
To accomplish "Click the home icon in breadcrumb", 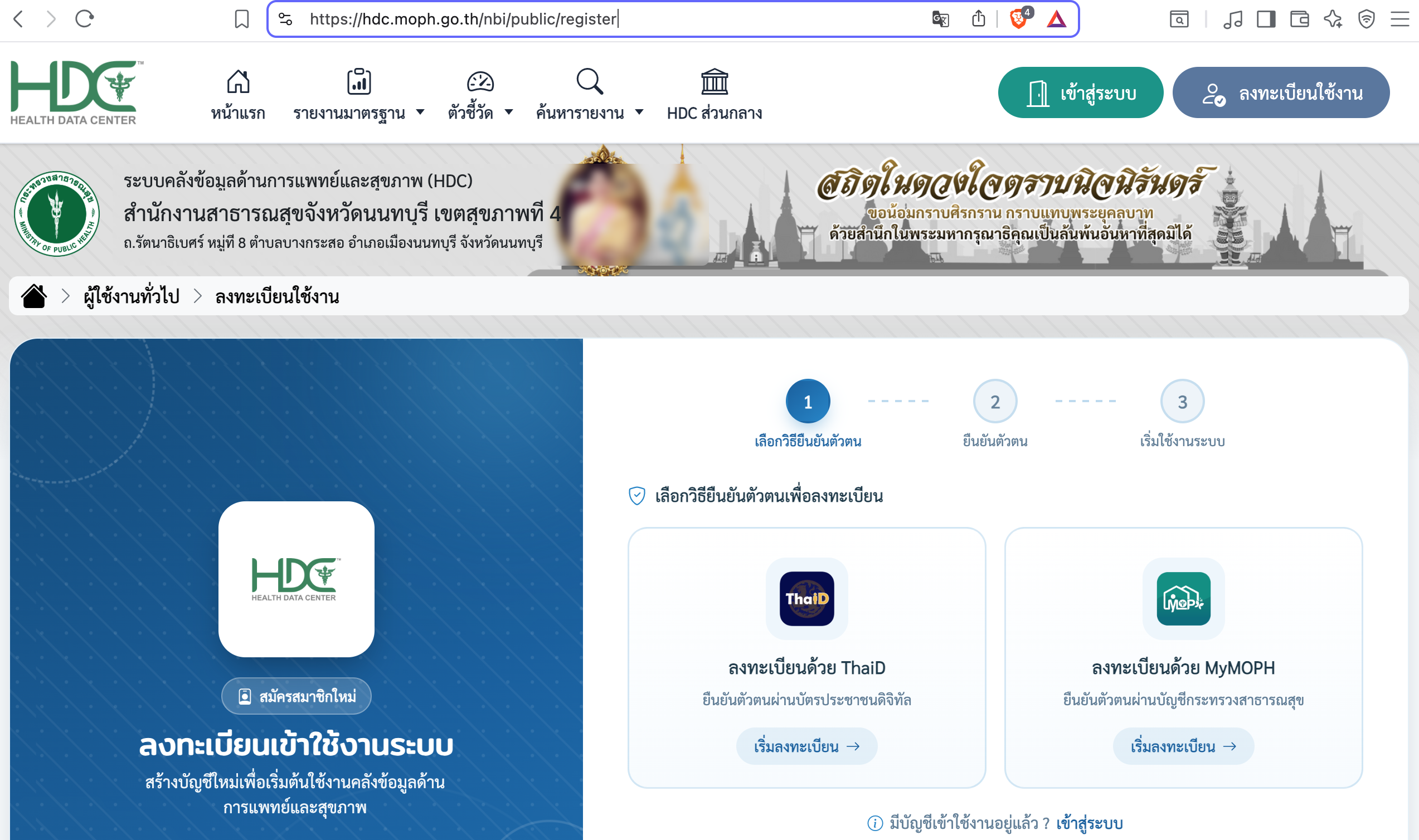I will [34, 296].
